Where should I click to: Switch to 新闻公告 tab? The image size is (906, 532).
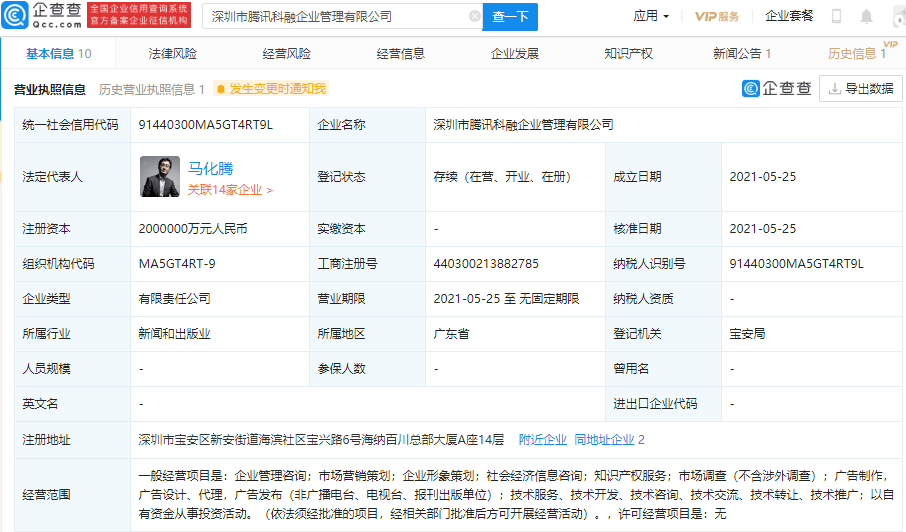point(742,54)
